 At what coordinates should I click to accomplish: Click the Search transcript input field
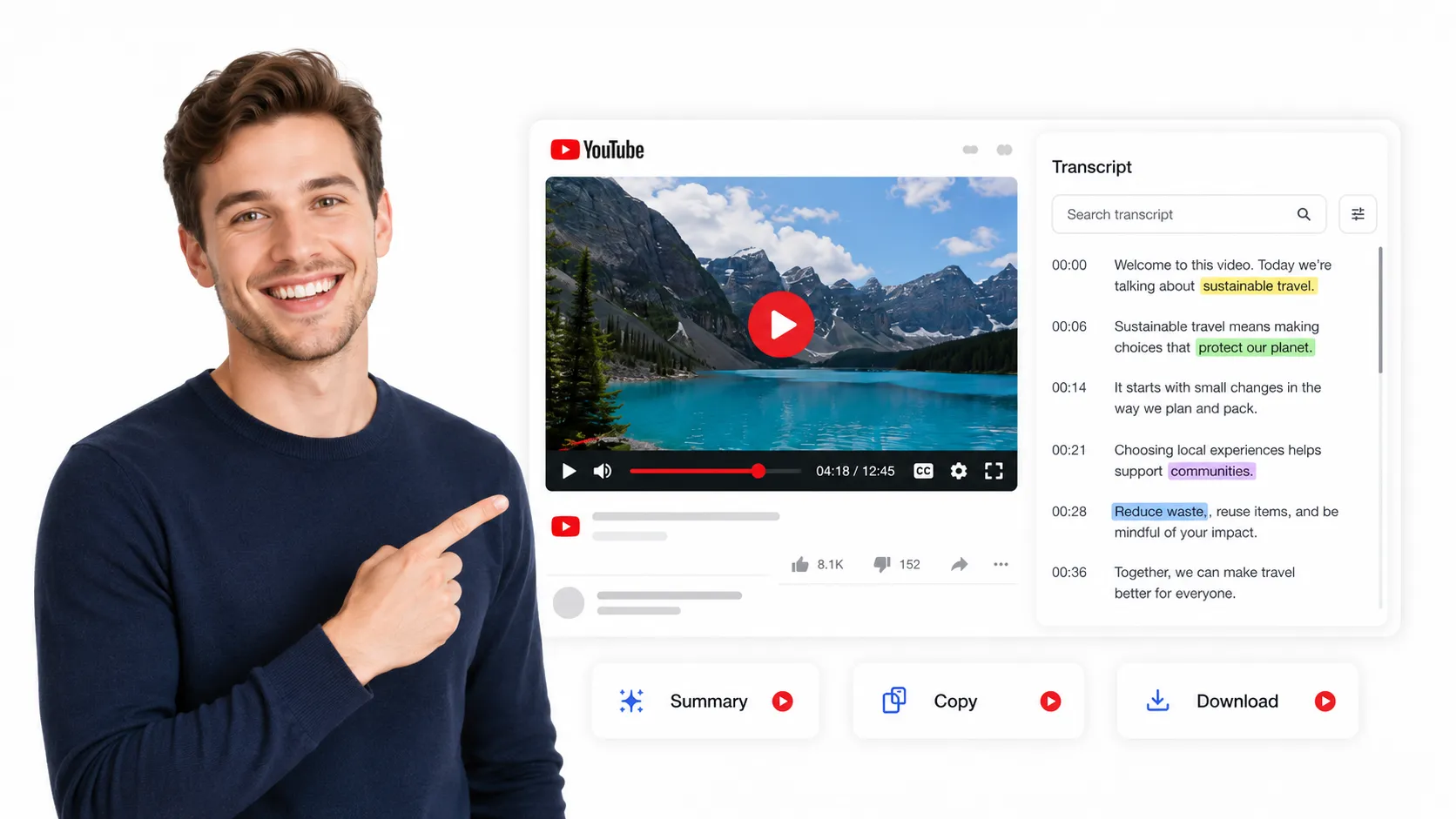tap(1189, 214)
